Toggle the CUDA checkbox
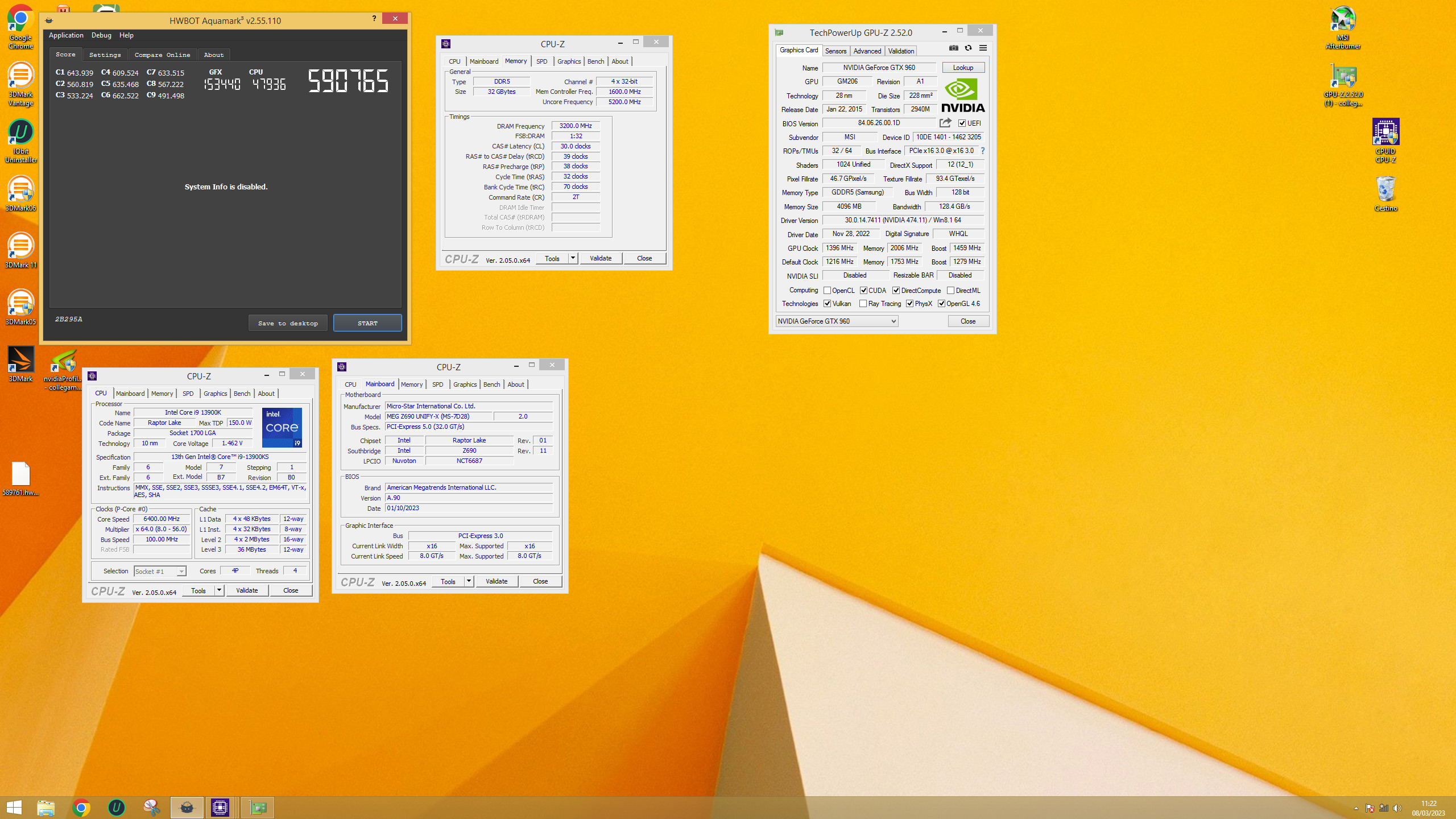The image size is (1456, 819). [863, 291]
